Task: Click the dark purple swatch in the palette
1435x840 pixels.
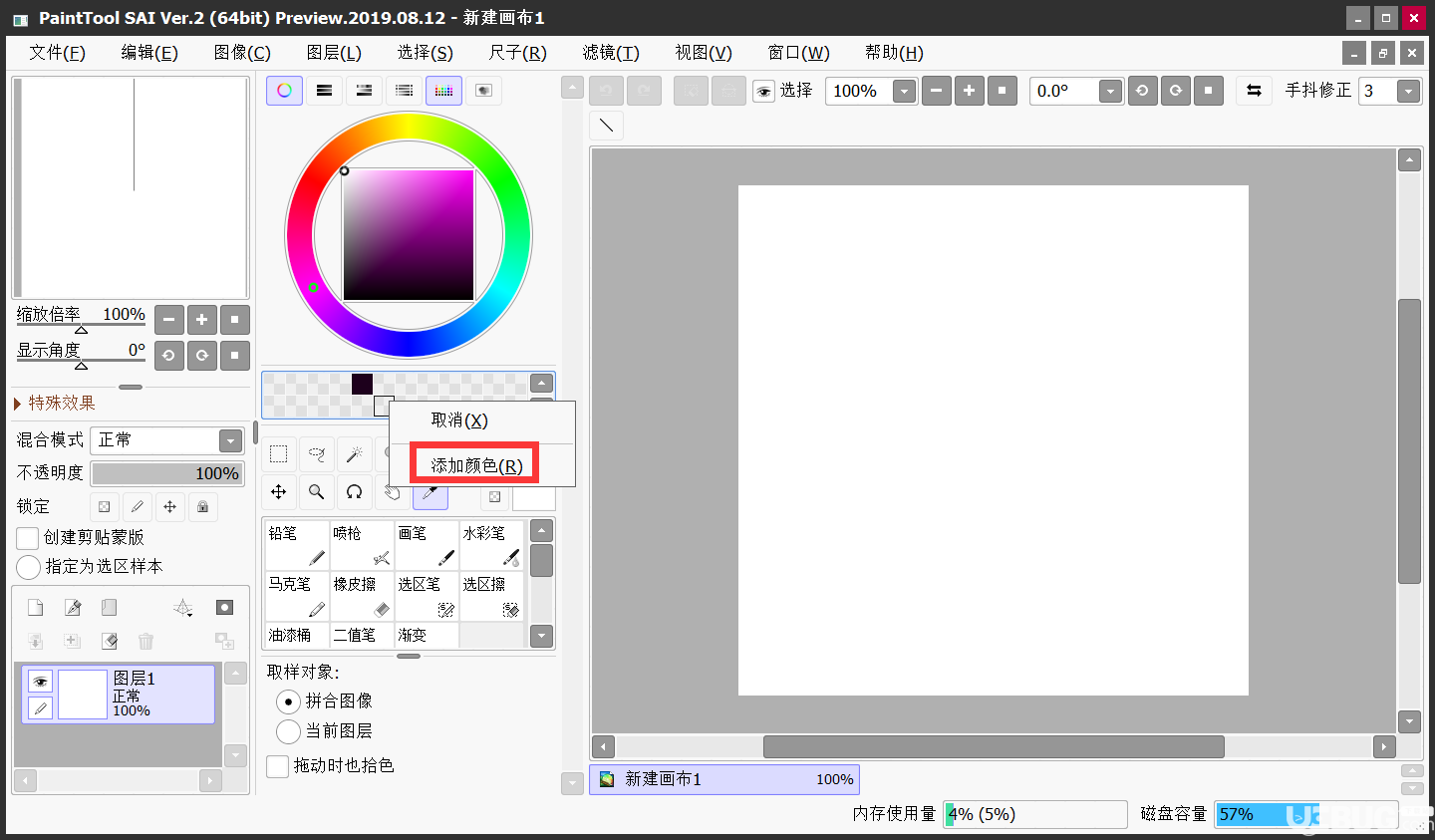Action: [x=362, y=384]
